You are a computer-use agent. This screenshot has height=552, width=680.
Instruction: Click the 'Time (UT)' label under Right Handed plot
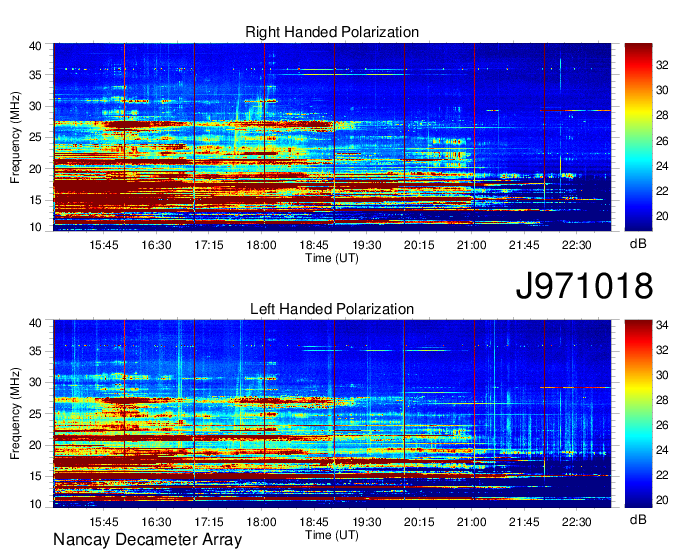[x=332, y=258]
